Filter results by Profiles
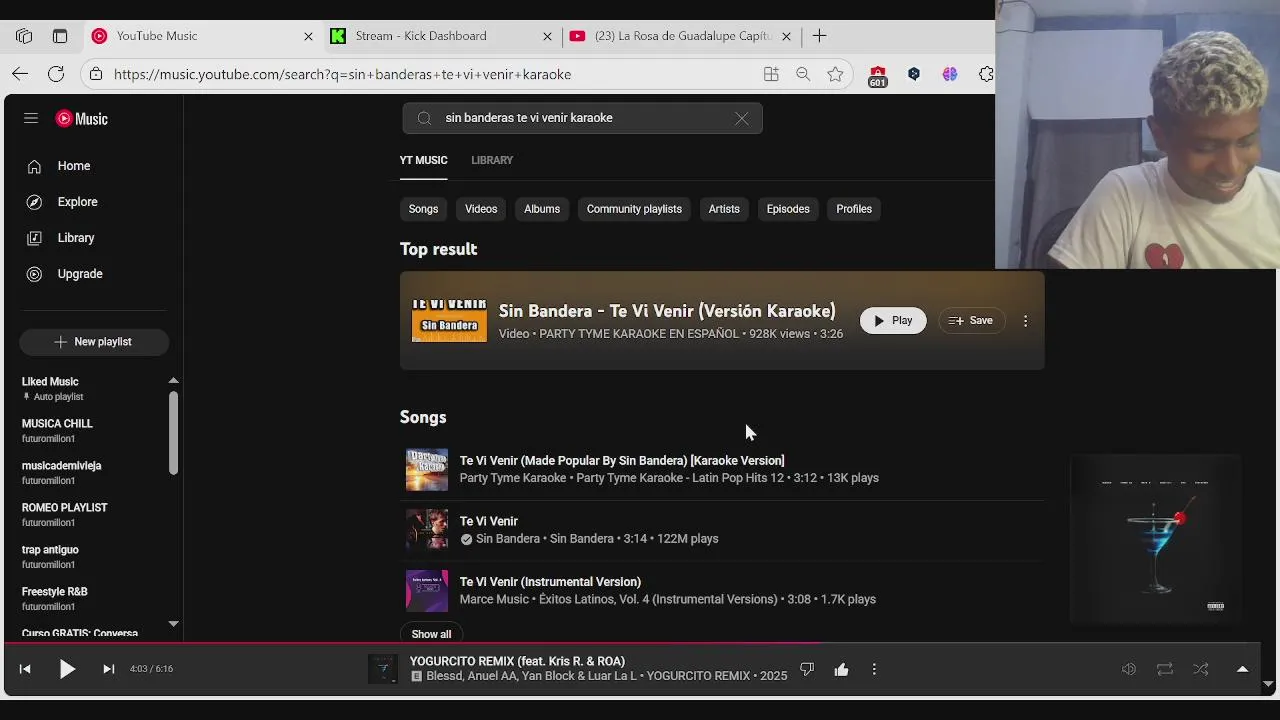The height and width of the screenshot is (720, 1280). coord(854,209)
